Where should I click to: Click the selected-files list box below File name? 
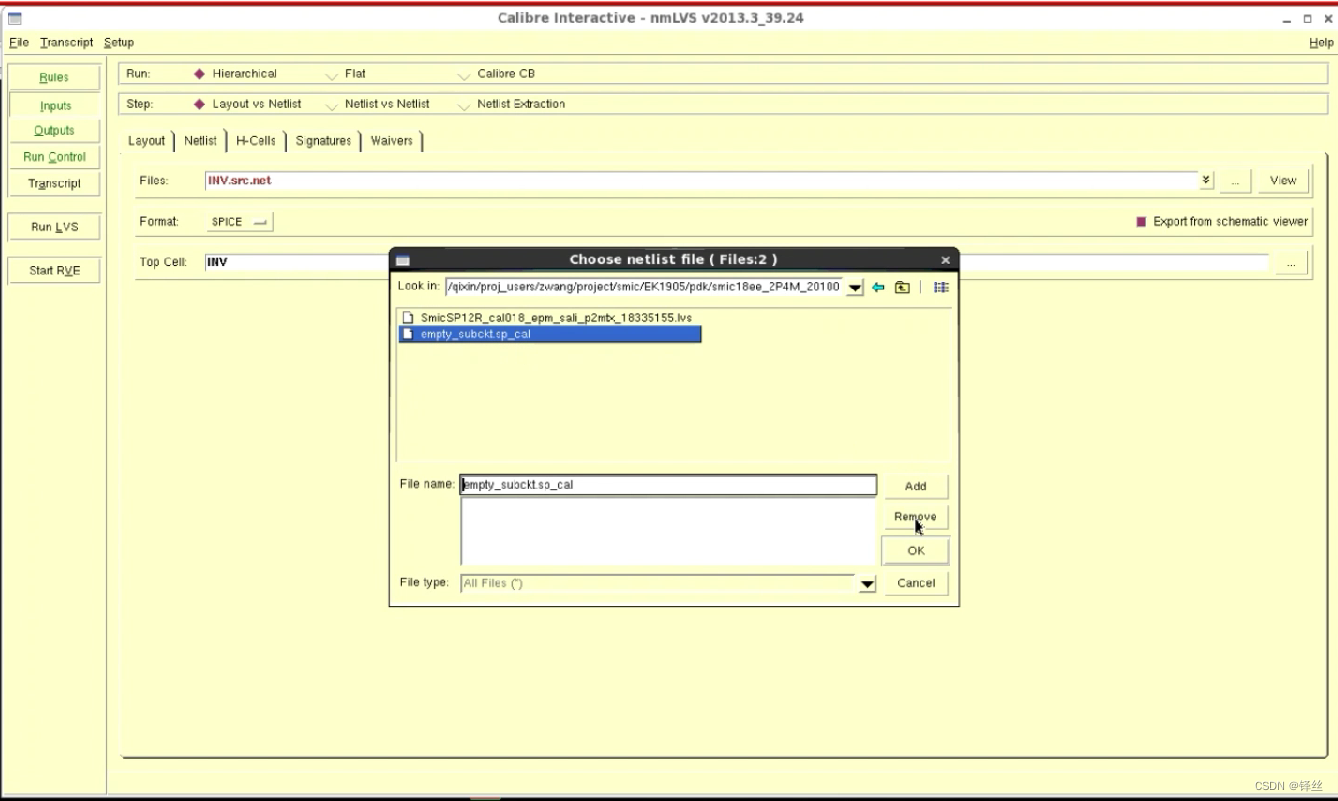(x=668, y=532)
